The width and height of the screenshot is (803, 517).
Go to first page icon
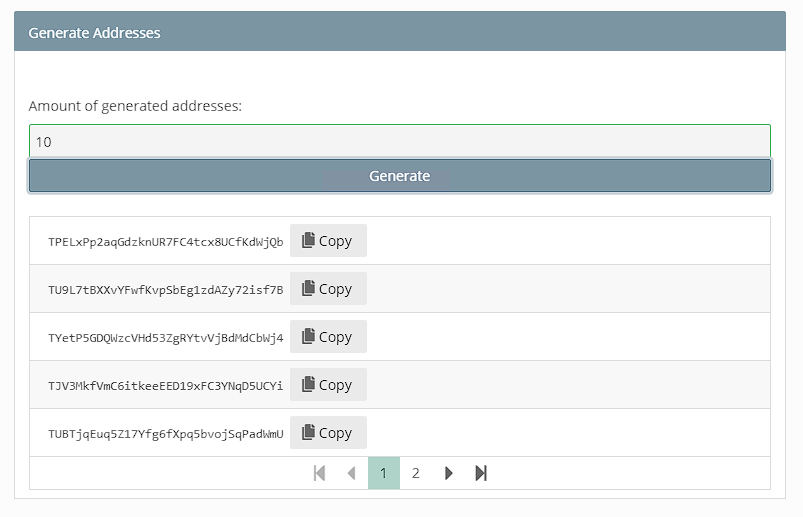coord(320,473)
